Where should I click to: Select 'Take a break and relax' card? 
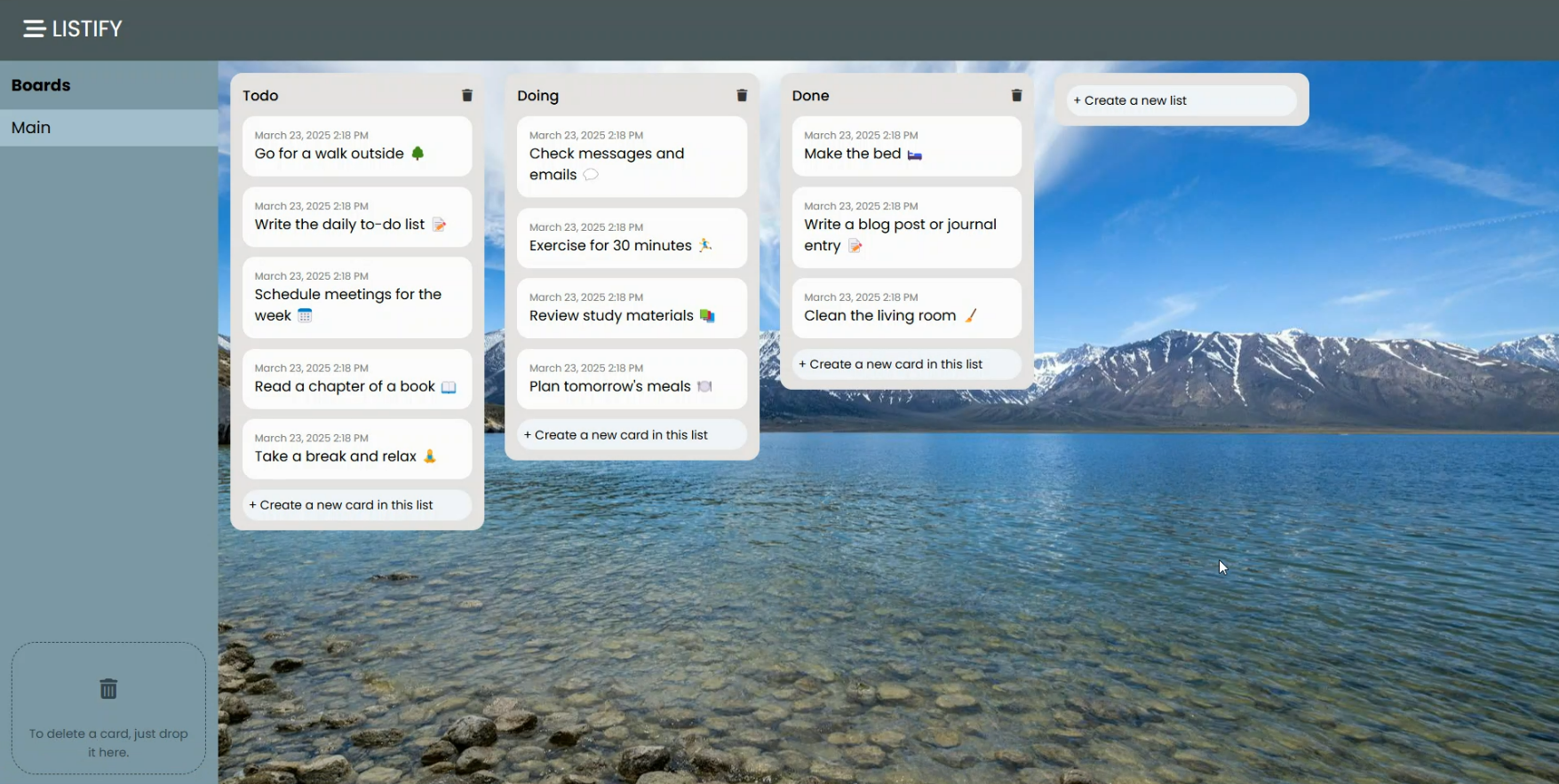pos(356,448)
